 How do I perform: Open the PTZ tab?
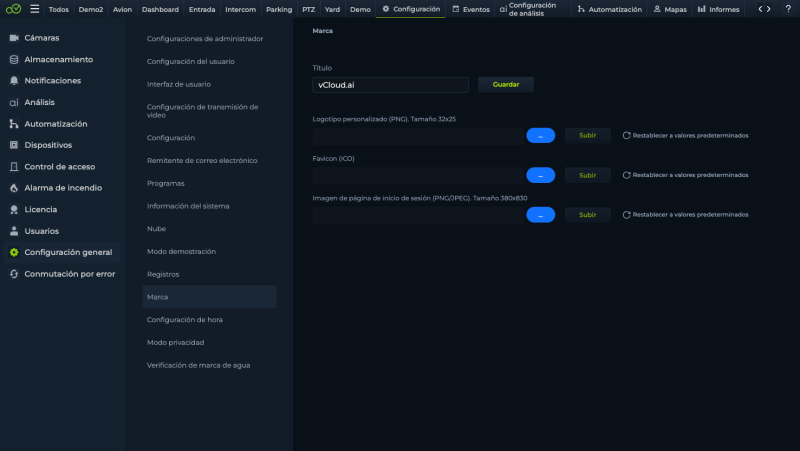click(x=309, y=9)
